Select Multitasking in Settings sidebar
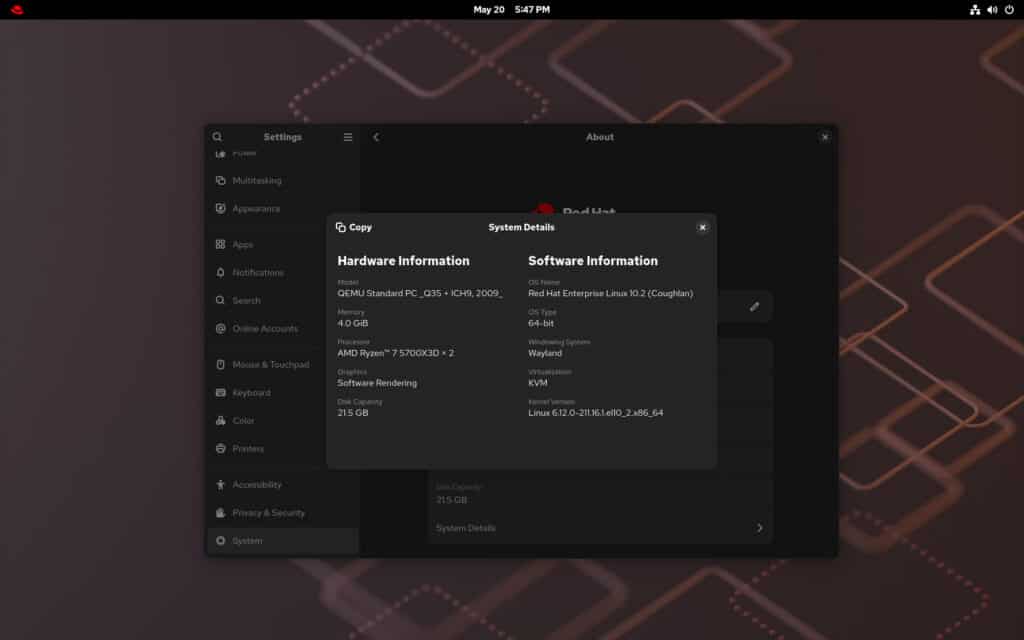This screenshot has height=640, width=1024. pyautogui.click(x=283, y=180)
